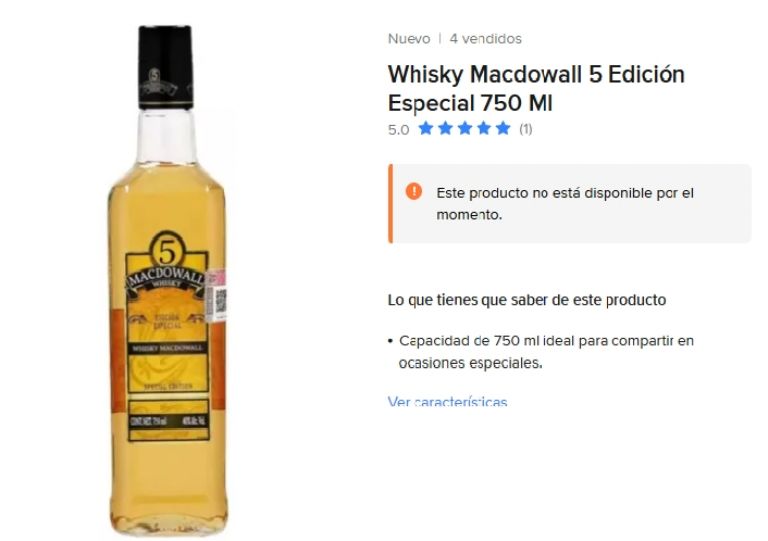
Task: Click the first rating star
Action: [x=426, y=129]
